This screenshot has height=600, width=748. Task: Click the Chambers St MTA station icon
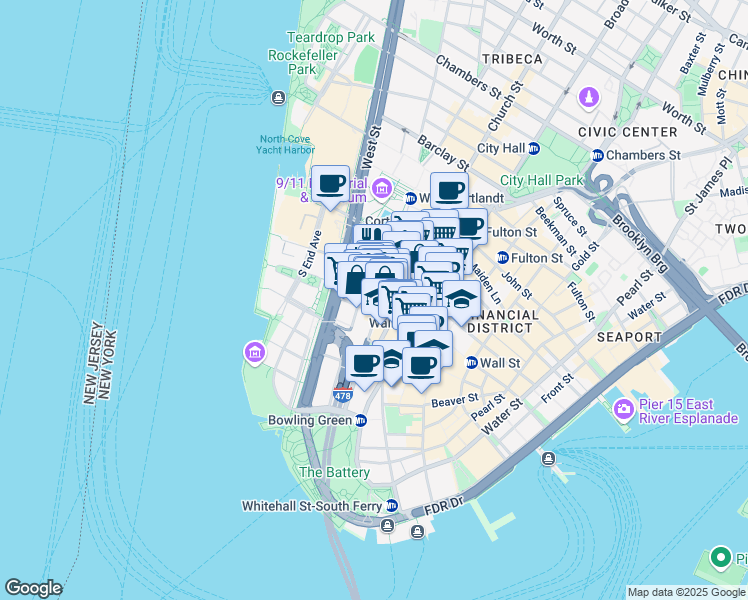coord(598,155)
